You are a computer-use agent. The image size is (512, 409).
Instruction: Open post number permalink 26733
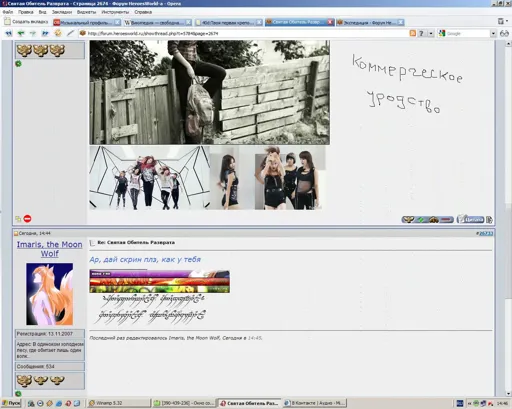486,233
